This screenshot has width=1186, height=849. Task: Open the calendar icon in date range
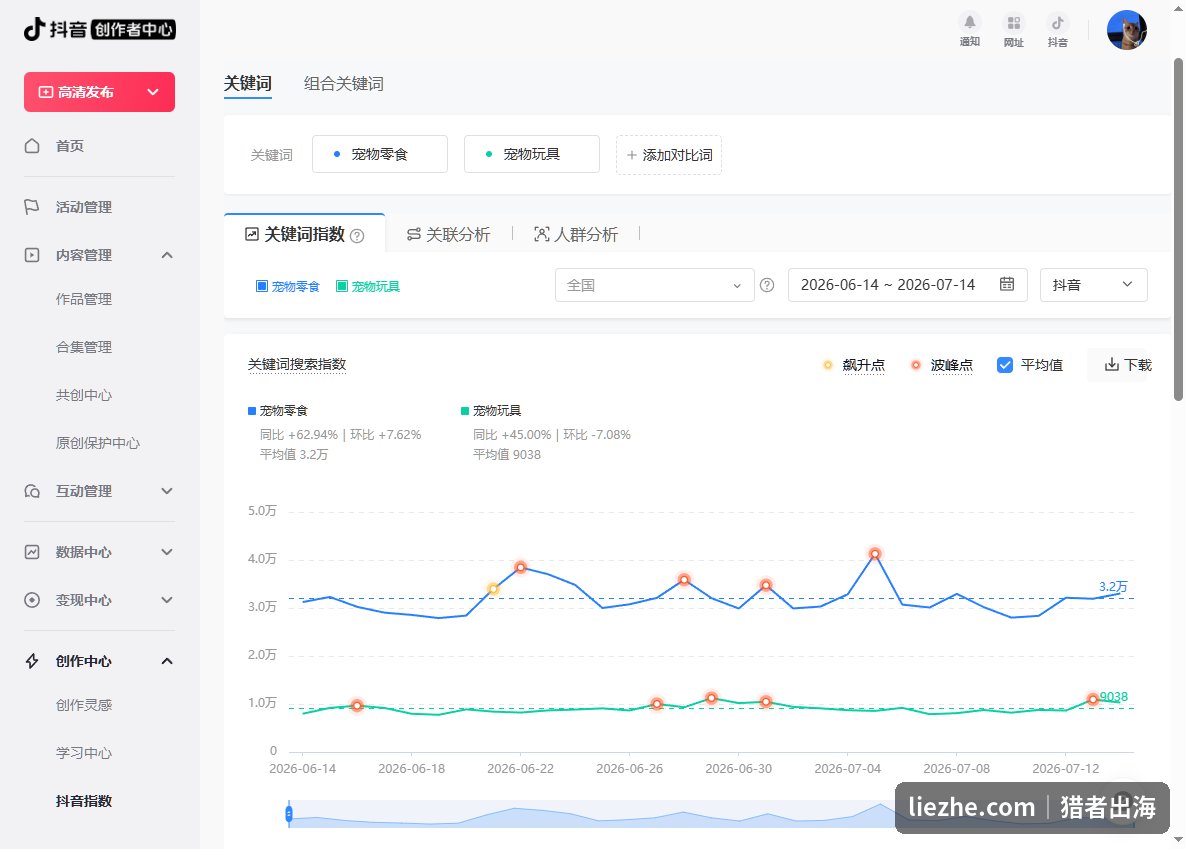1007,285
